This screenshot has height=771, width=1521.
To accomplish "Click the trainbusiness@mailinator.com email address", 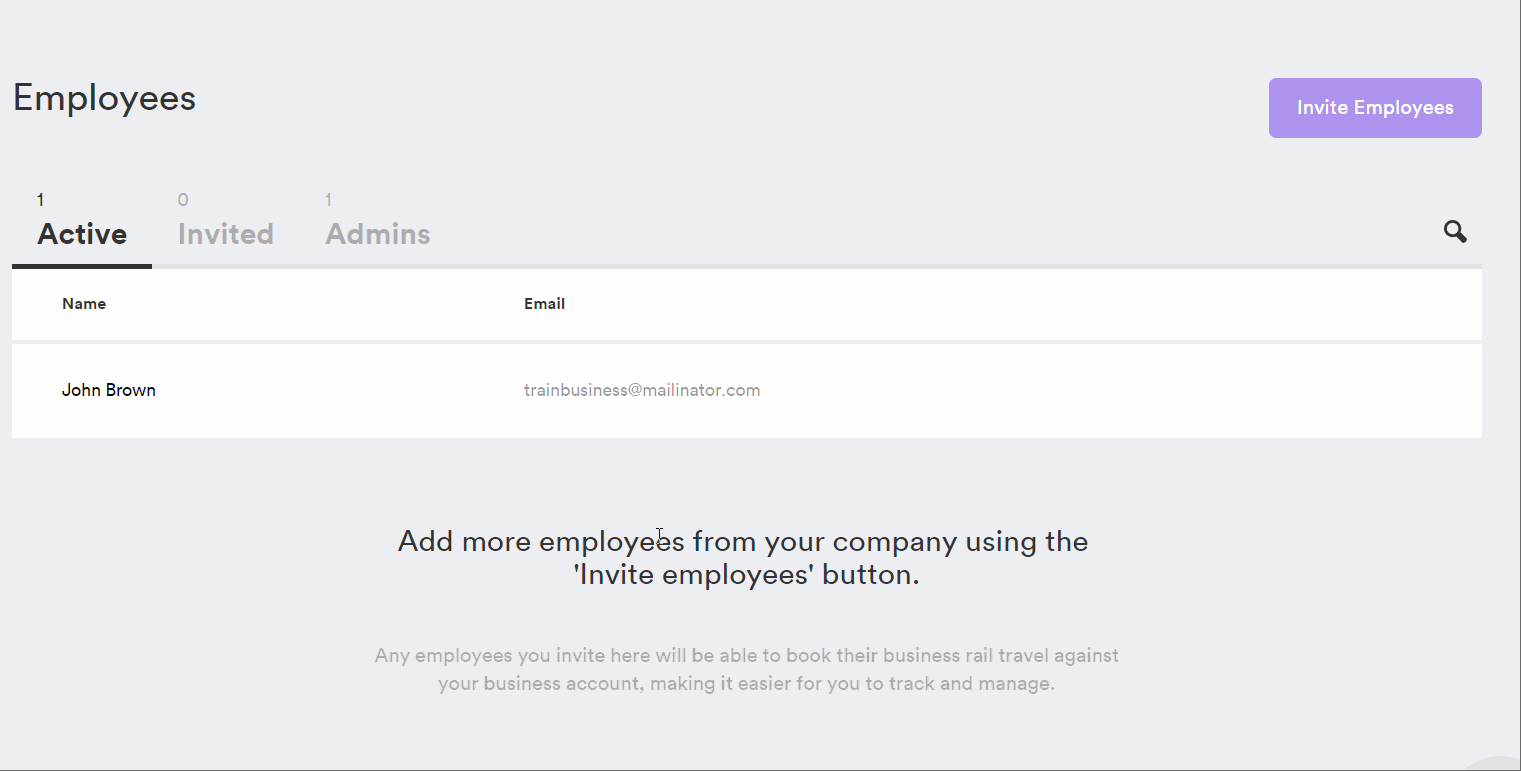I will [642, 390].
